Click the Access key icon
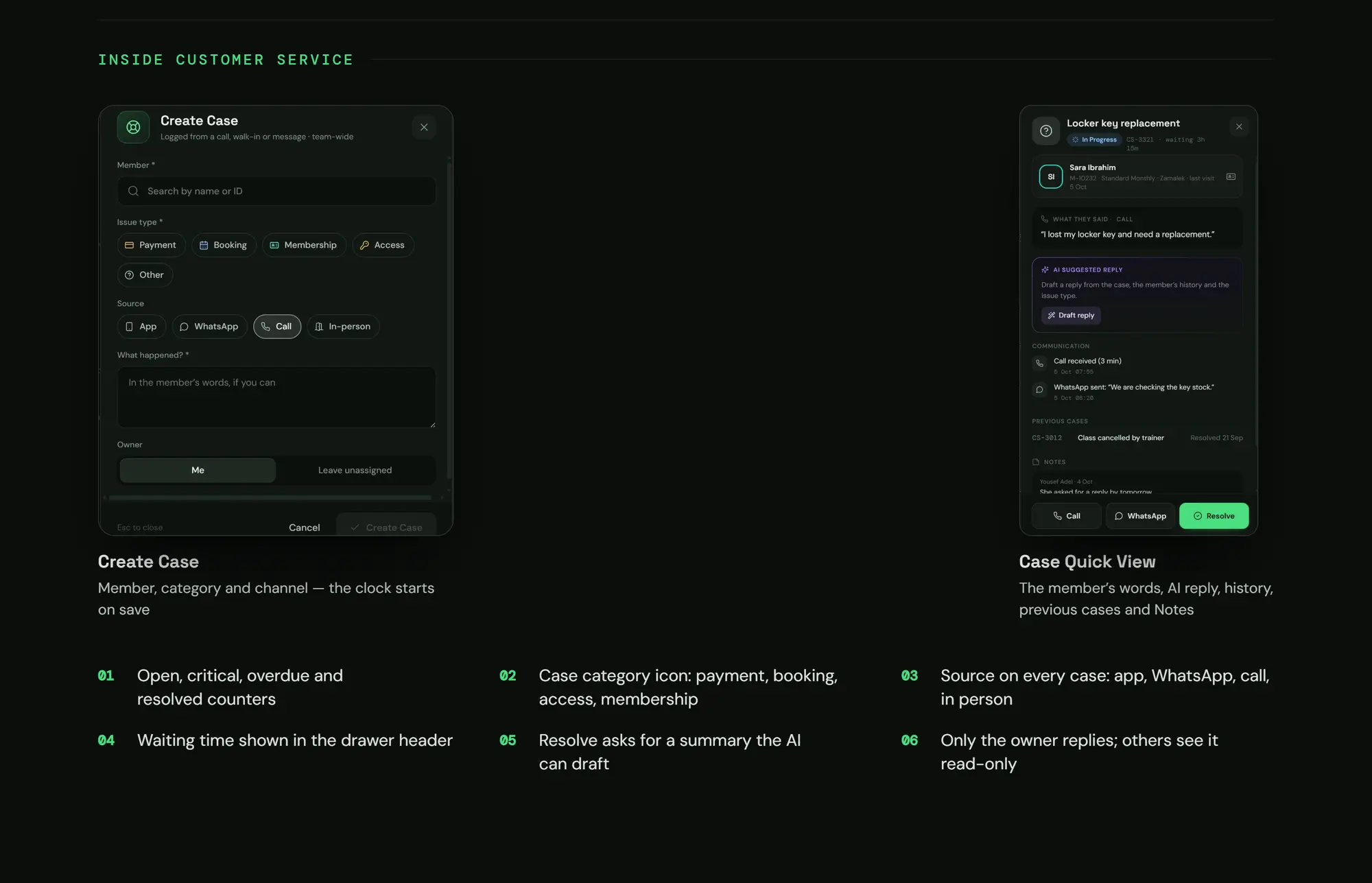The image size is (1372, 883). [x=364, y=245]
